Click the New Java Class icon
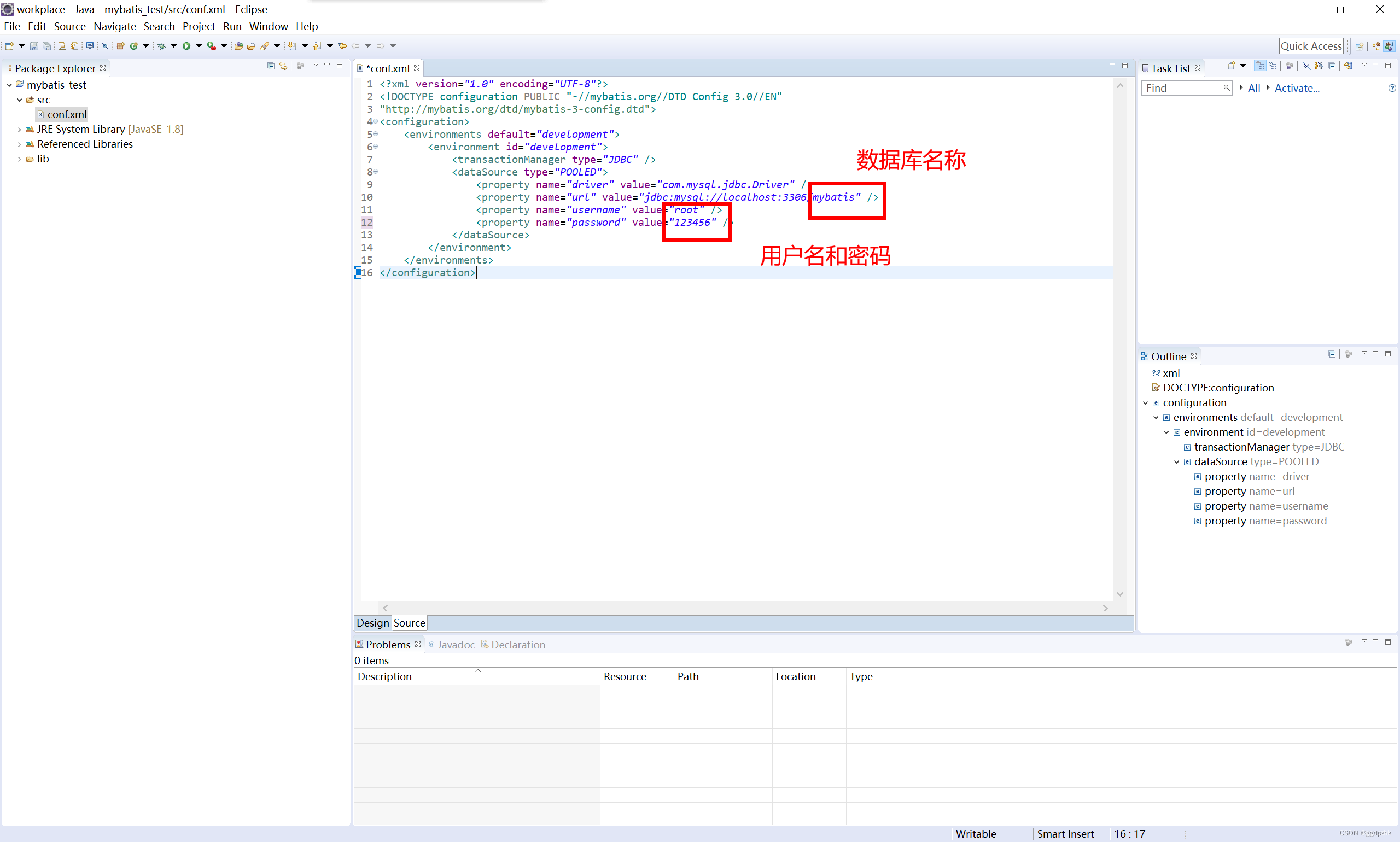 point(134,46)
